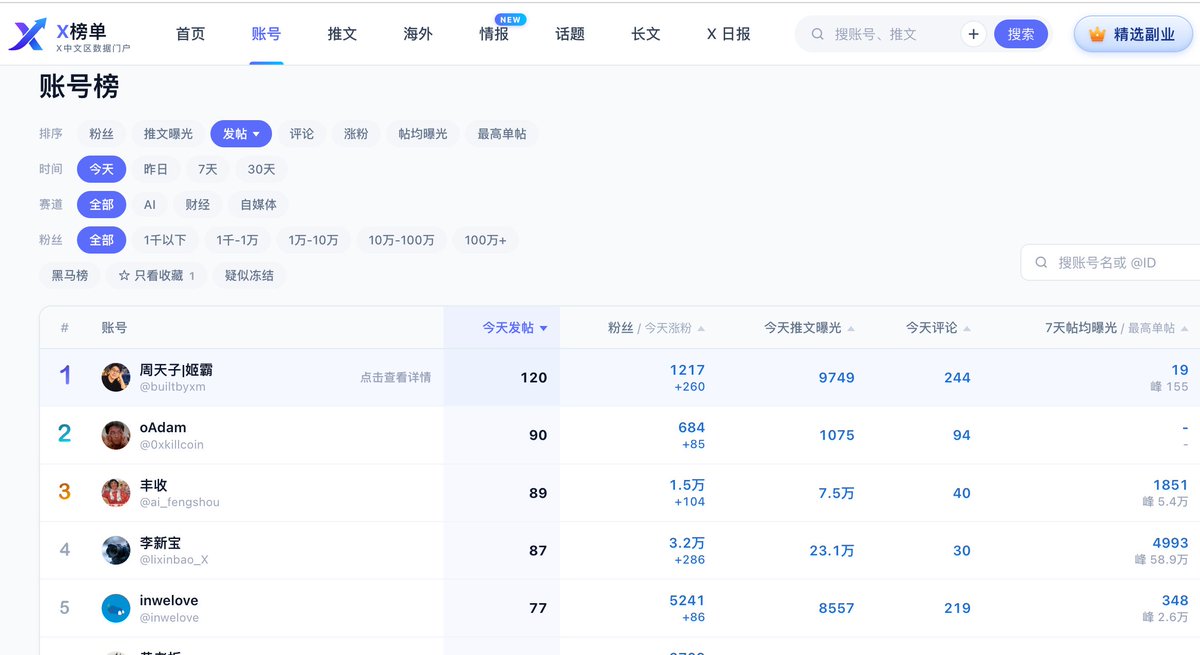Toggle 黑马榜 filter
The width and height of the screenshot is (1200, 655).
[70, 275]
